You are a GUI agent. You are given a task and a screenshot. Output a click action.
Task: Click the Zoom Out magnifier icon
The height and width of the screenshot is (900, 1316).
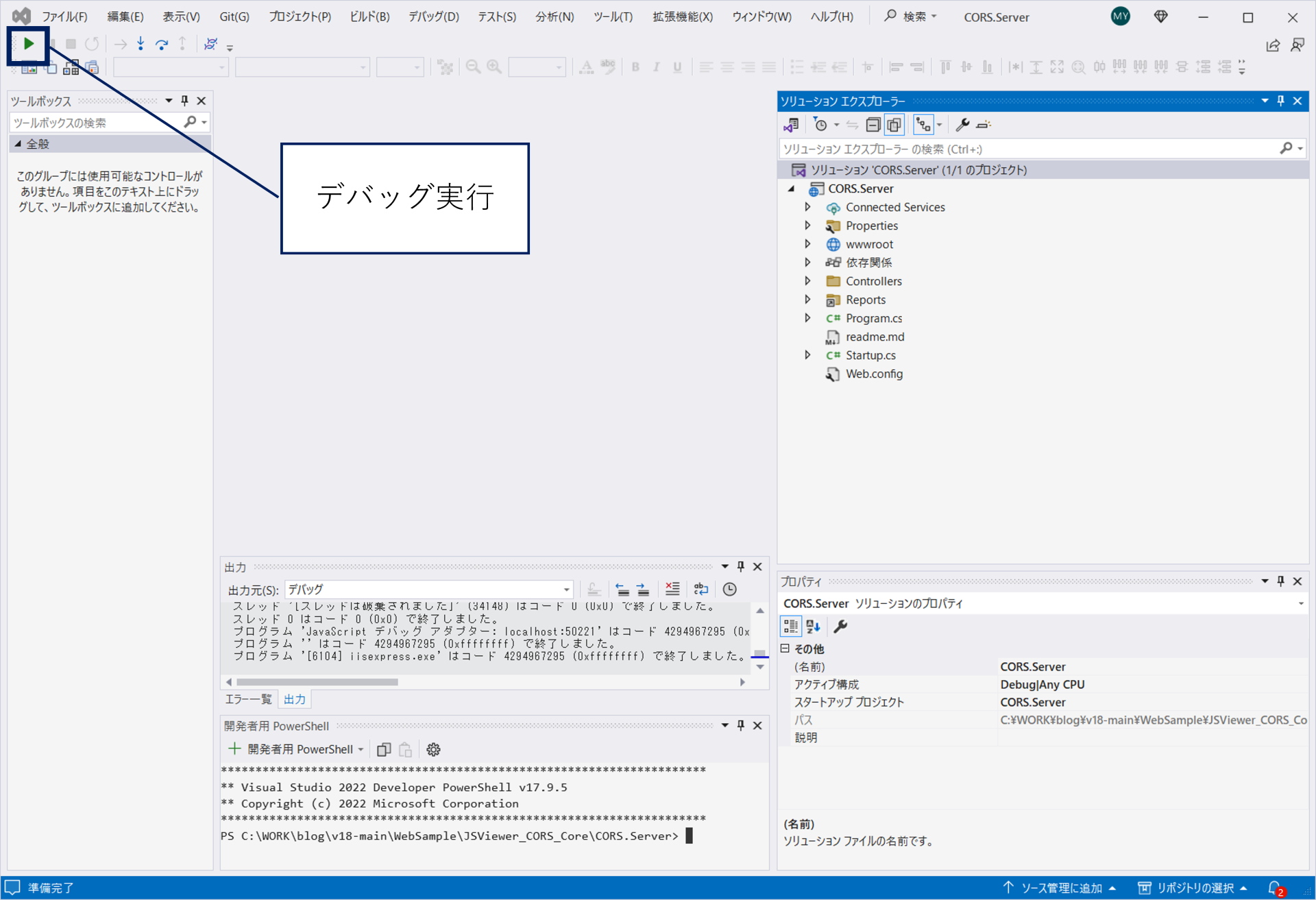coord(473,67)
